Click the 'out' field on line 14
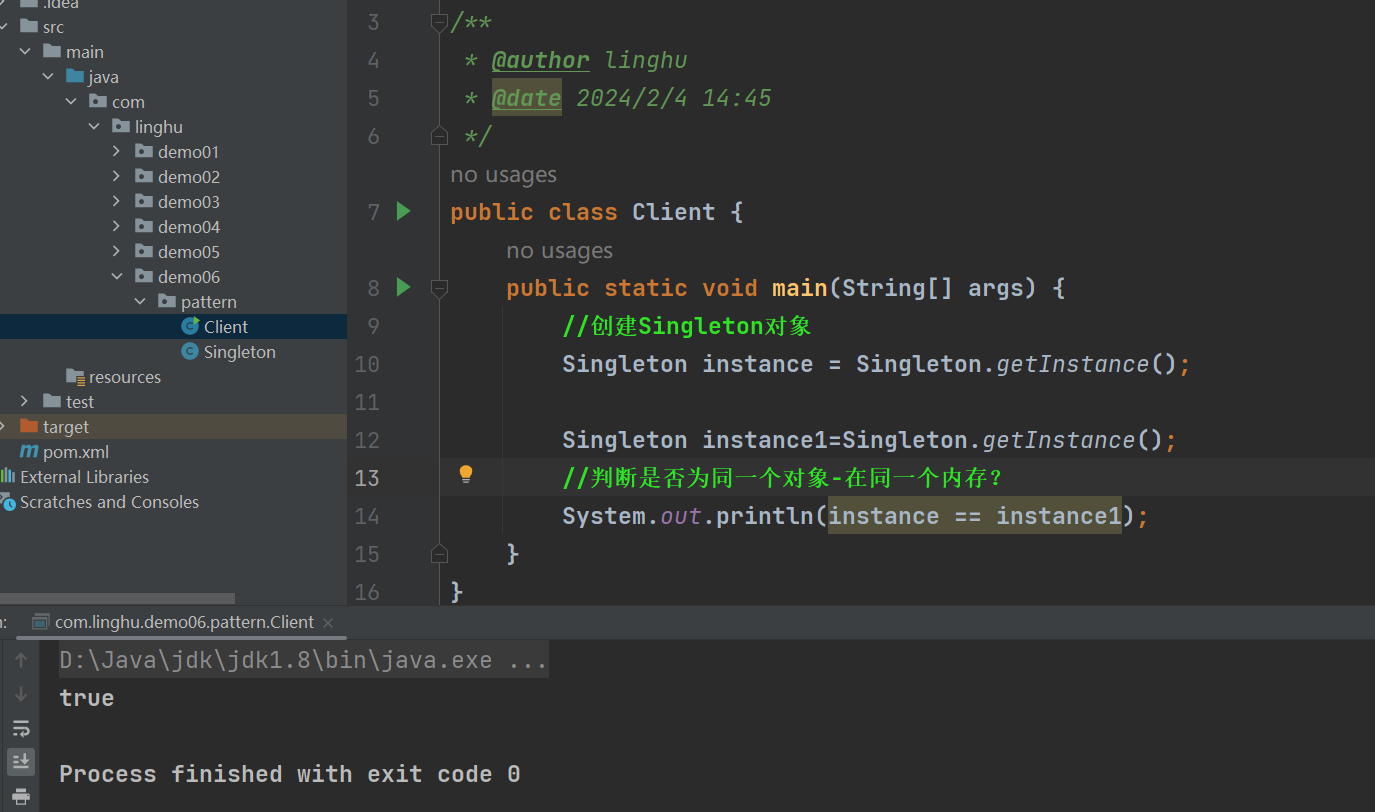 (x=681, y=516)
